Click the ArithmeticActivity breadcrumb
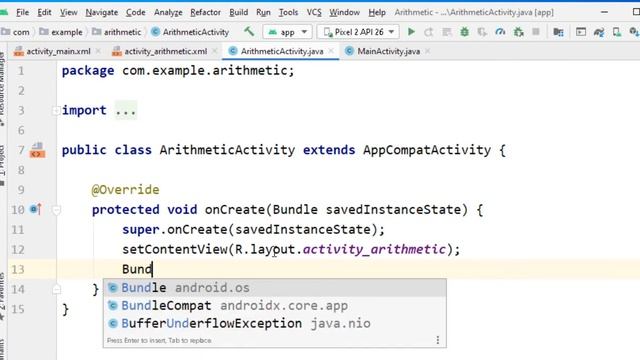Viewport: 640px width, 360px height. tap(190, 32)
